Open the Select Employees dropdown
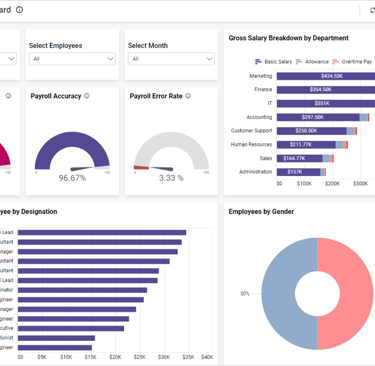 72,59
